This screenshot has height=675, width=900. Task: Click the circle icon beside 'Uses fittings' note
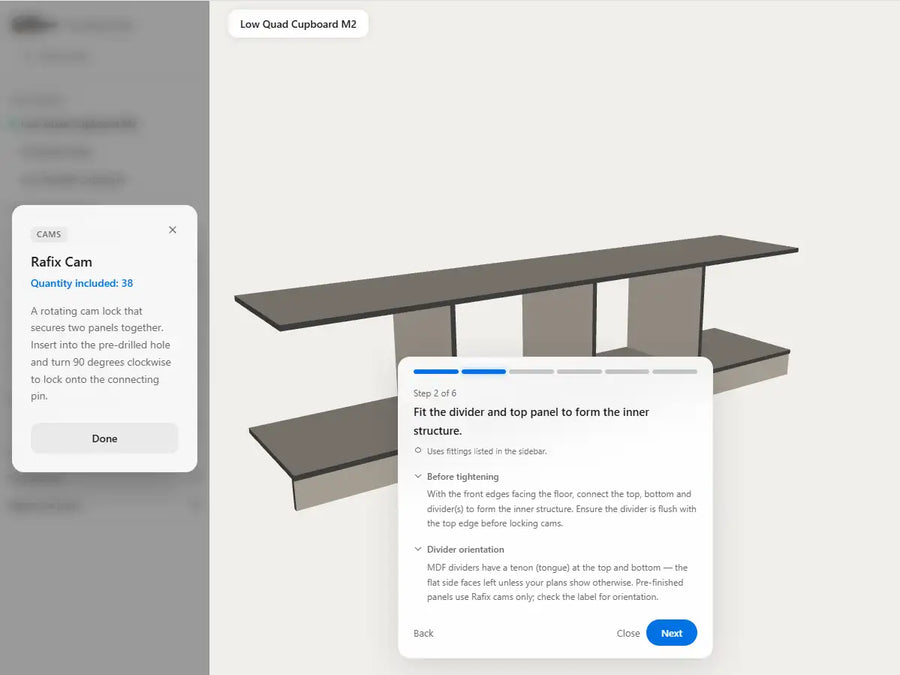point(418,450)
